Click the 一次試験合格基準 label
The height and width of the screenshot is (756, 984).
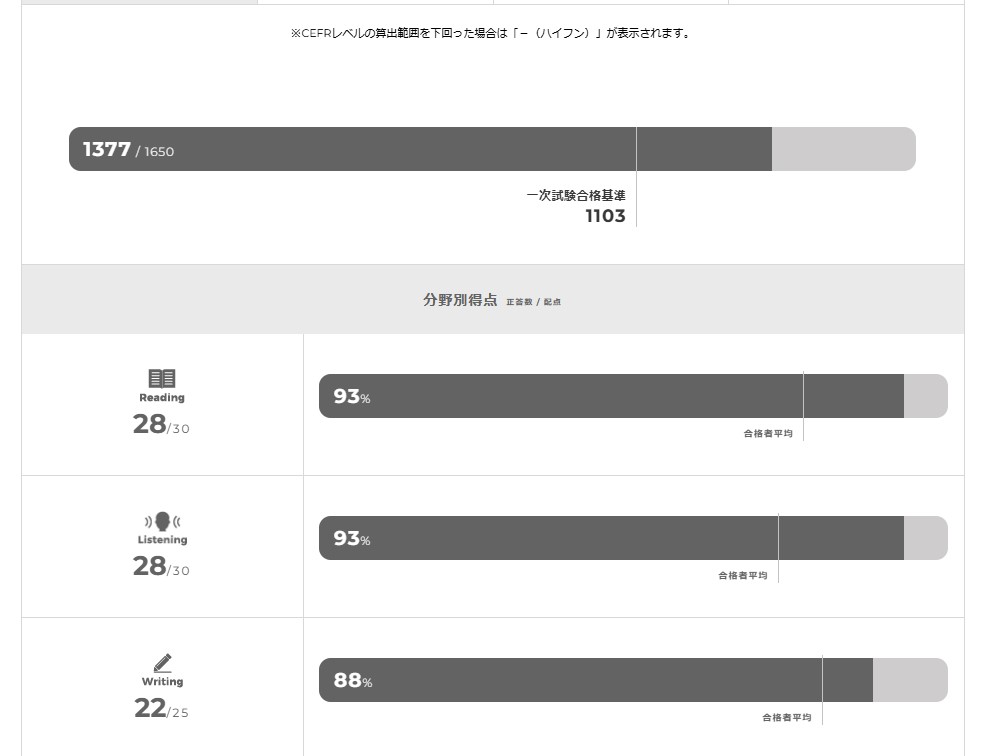click(576, 196)
